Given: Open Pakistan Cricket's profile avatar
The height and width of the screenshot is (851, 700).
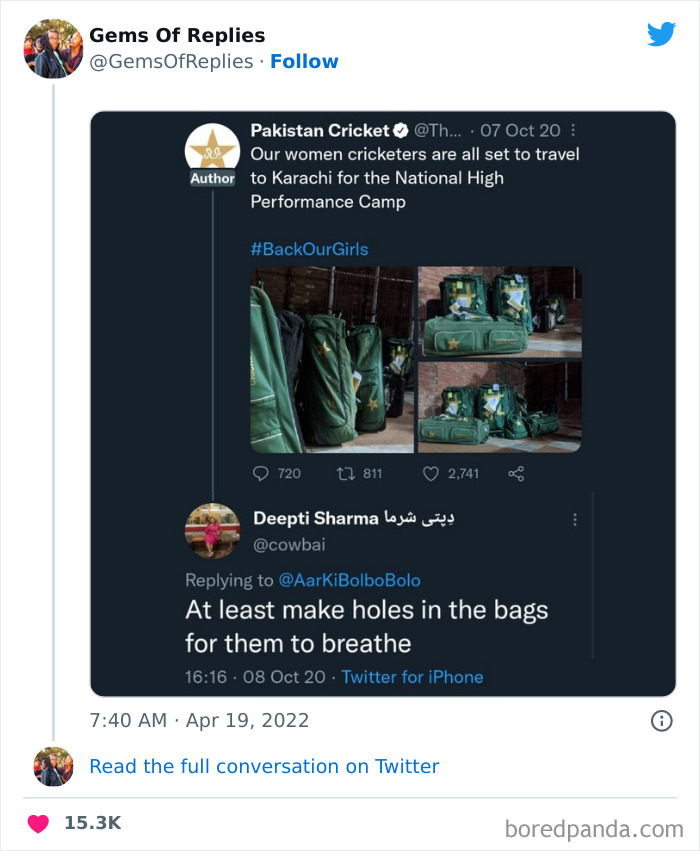Looking at the screenshot, I should pos(212,148).
